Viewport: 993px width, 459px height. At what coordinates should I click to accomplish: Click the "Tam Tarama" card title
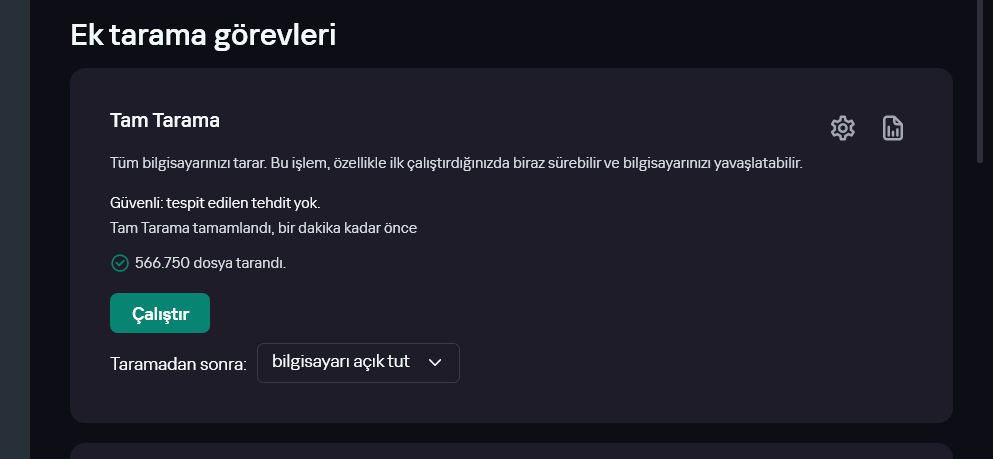coord(165,120)
